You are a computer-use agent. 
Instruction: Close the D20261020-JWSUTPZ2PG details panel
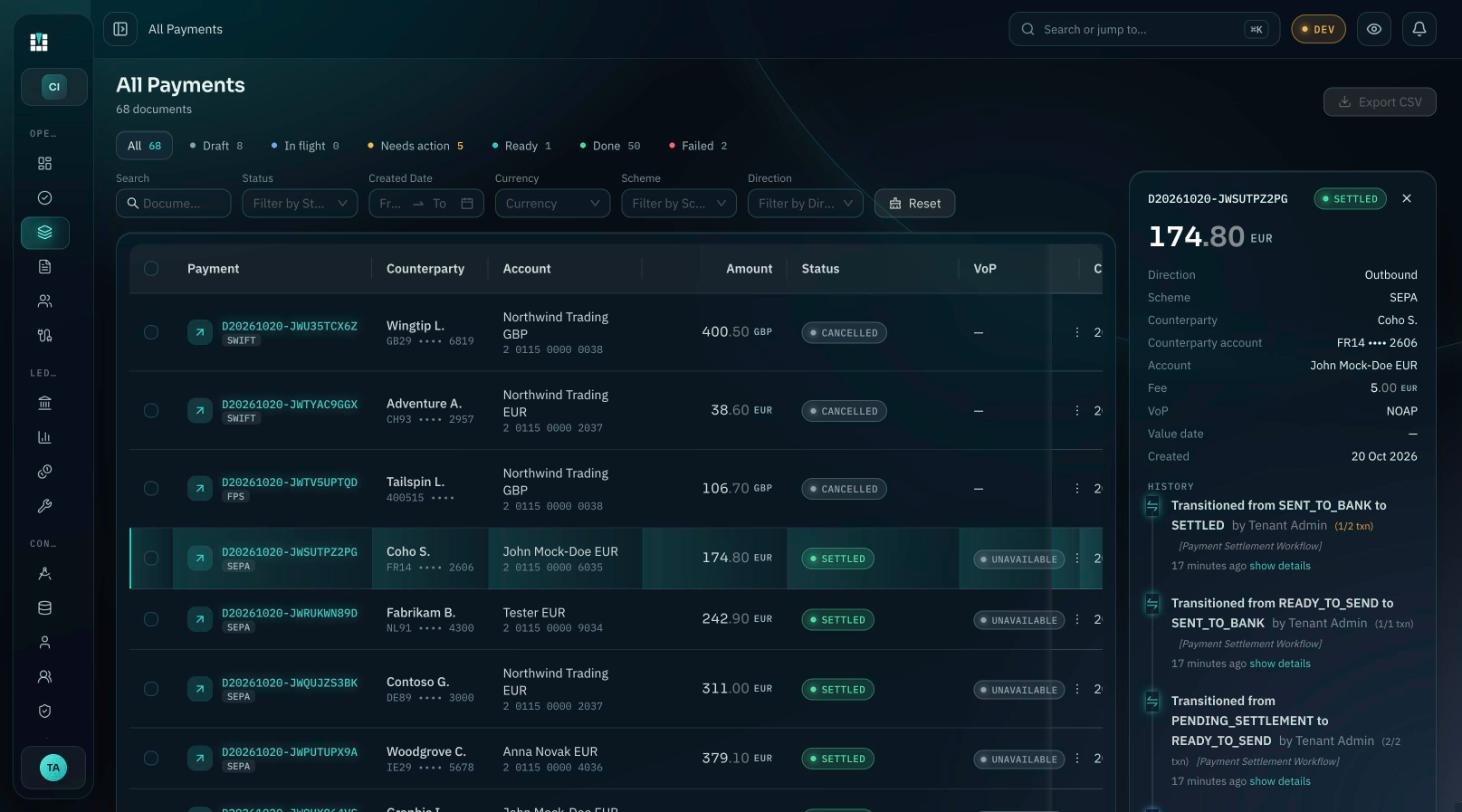coord(1407,198)
